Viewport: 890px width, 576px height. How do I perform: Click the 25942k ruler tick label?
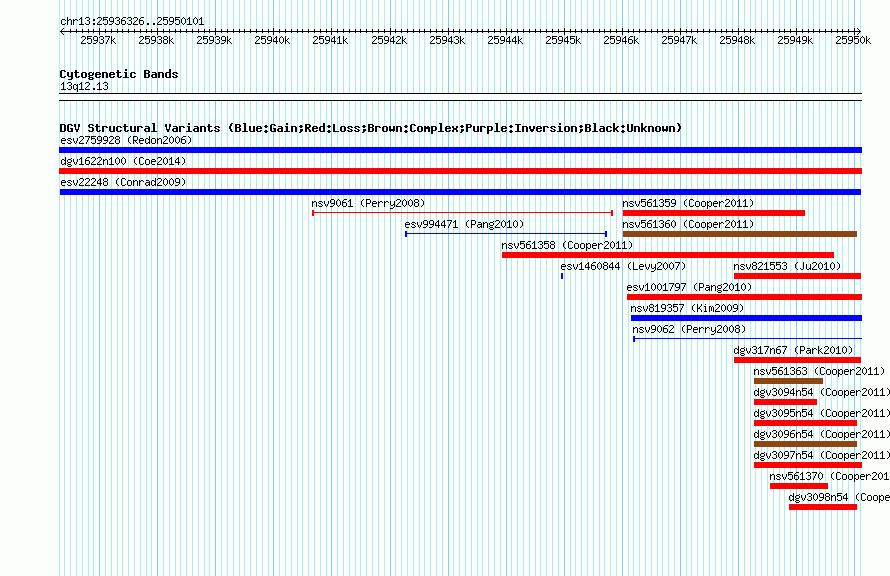click(x=389, y=40)
